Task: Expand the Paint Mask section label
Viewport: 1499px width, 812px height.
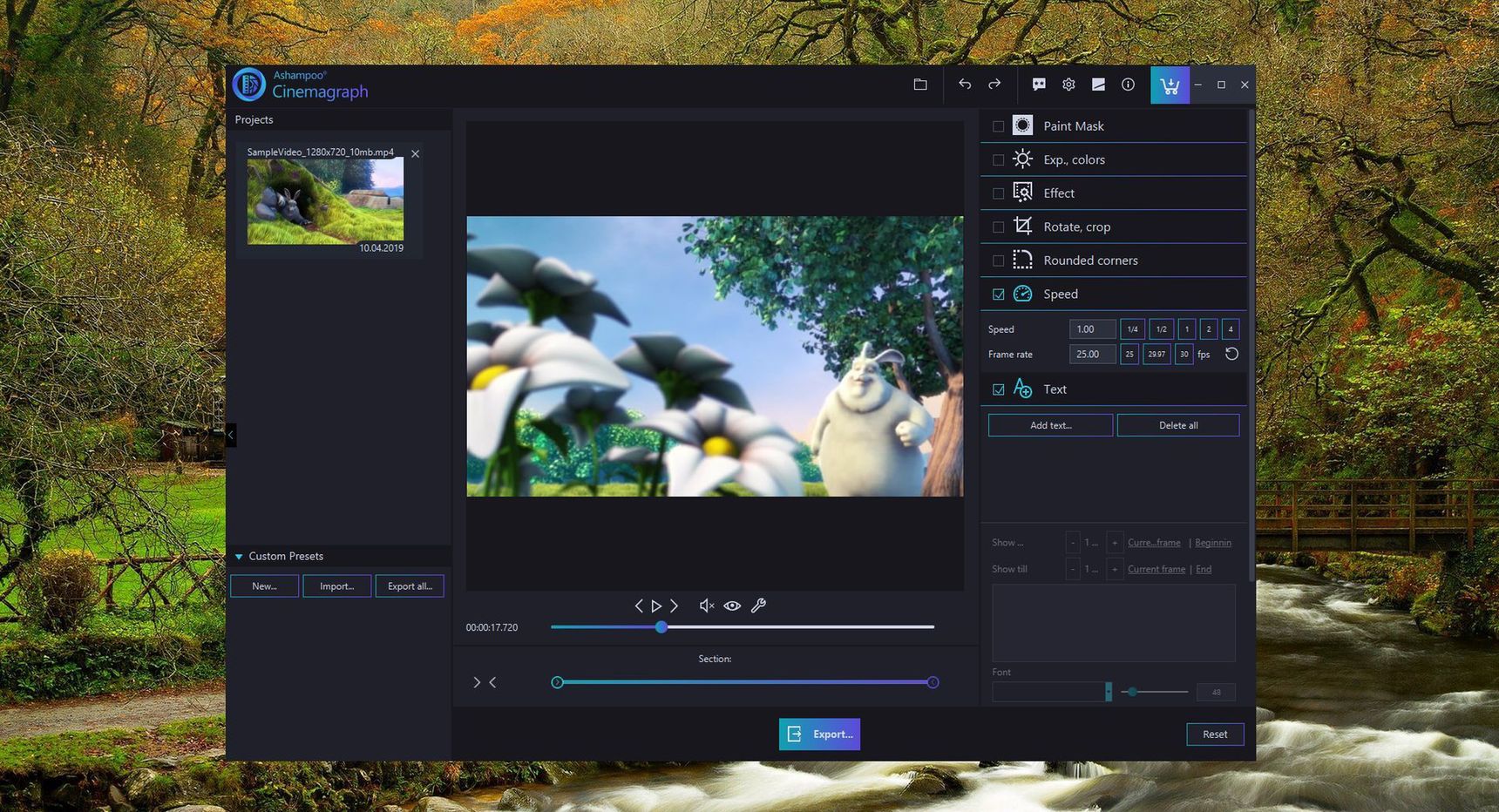Action: [x=1074, y=126]
